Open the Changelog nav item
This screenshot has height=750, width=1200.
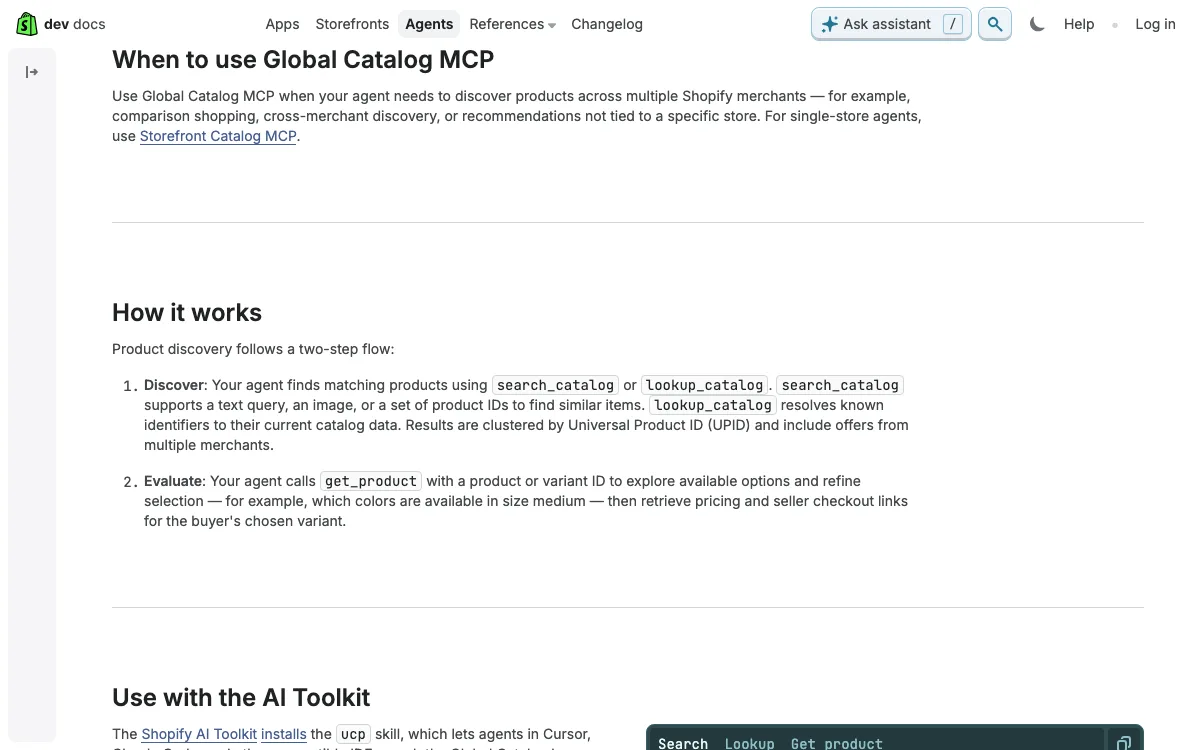point(607,24)
